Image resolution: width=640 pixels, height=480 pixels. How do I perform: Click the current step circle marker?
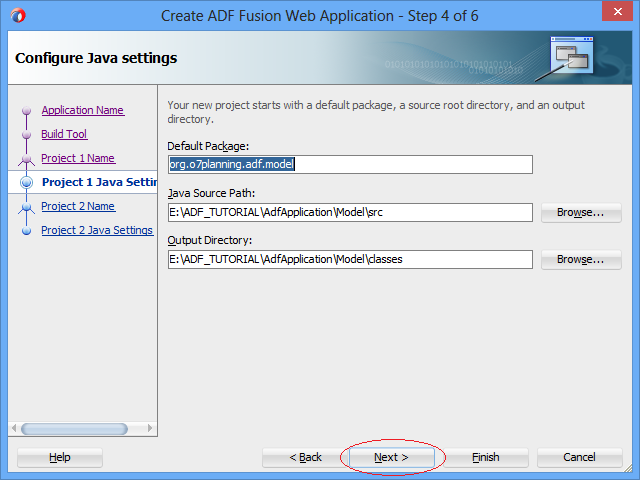click(x=27, y=182)
